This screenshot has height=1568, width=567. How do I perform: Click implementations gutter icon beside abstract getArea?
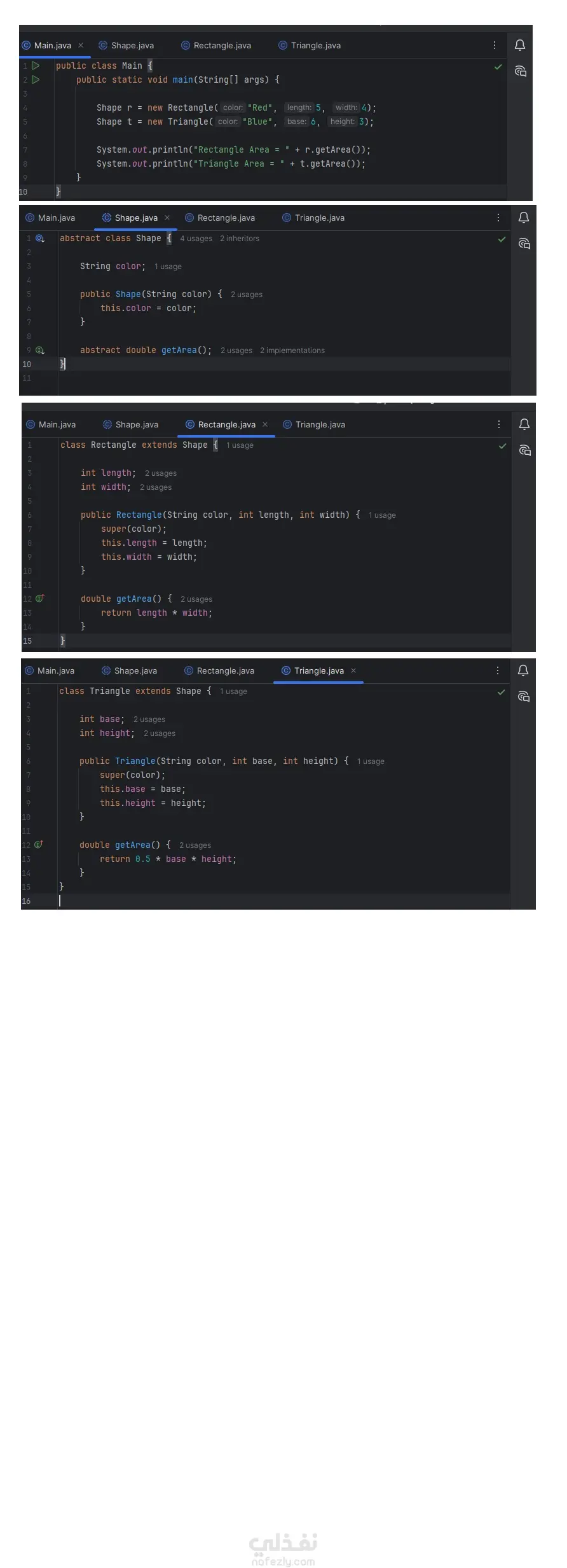40,350
